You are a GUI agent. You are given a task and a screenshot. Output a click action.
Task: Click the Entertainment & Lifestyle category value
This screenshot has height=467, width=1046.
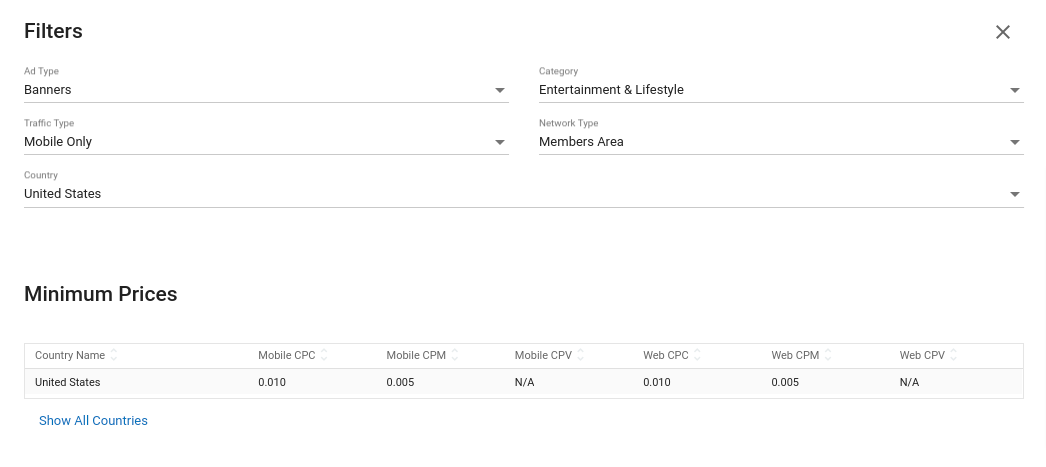click(x=611, y=90)
